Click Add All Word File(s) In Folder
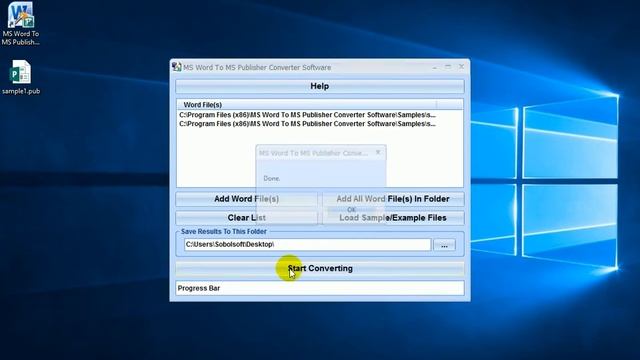 tap(393, 199)
